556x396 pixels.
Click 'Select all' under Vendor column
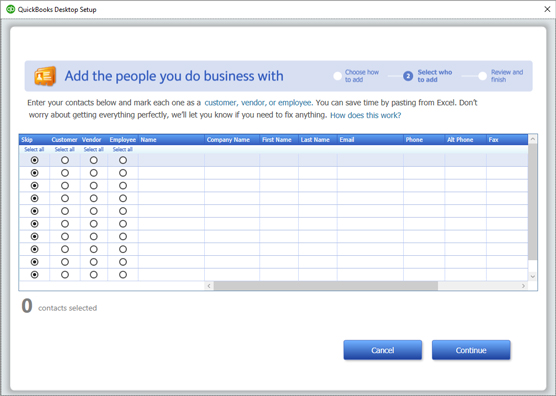tap(94, 149)
